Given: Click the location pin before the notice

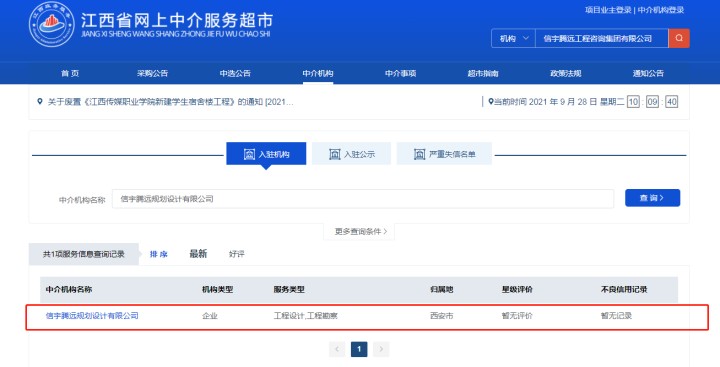Looking at the screenshot, I should (x=40, y=102).
